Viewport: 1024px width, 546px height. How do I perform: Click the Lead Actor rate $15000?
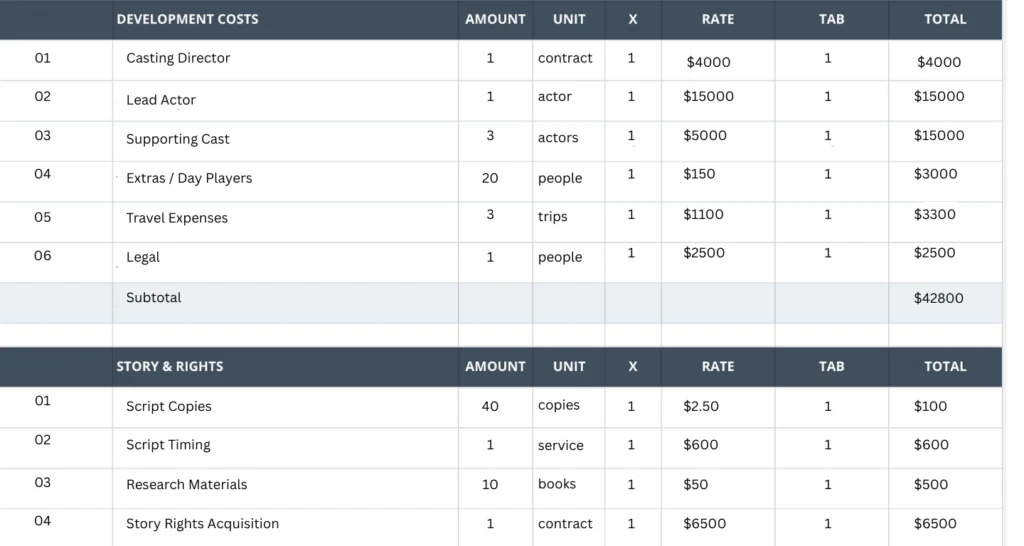[708, 97]
